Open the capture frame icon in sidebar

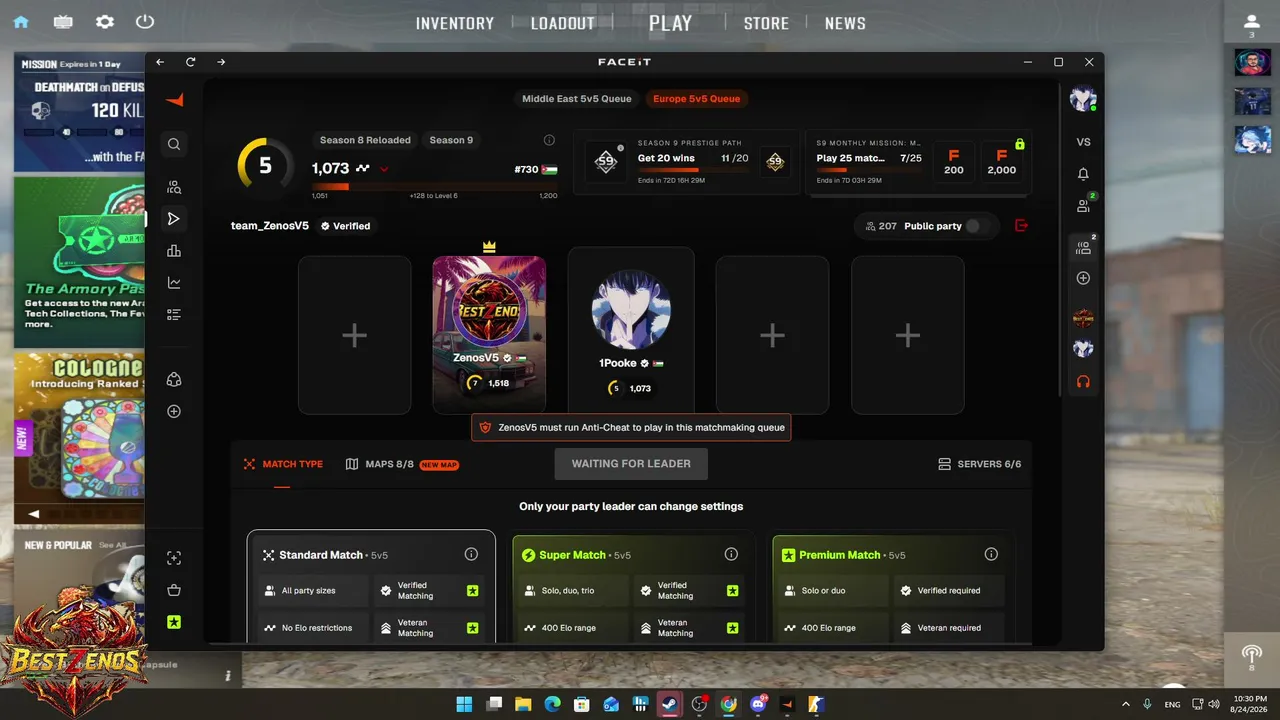coord(174,558)
